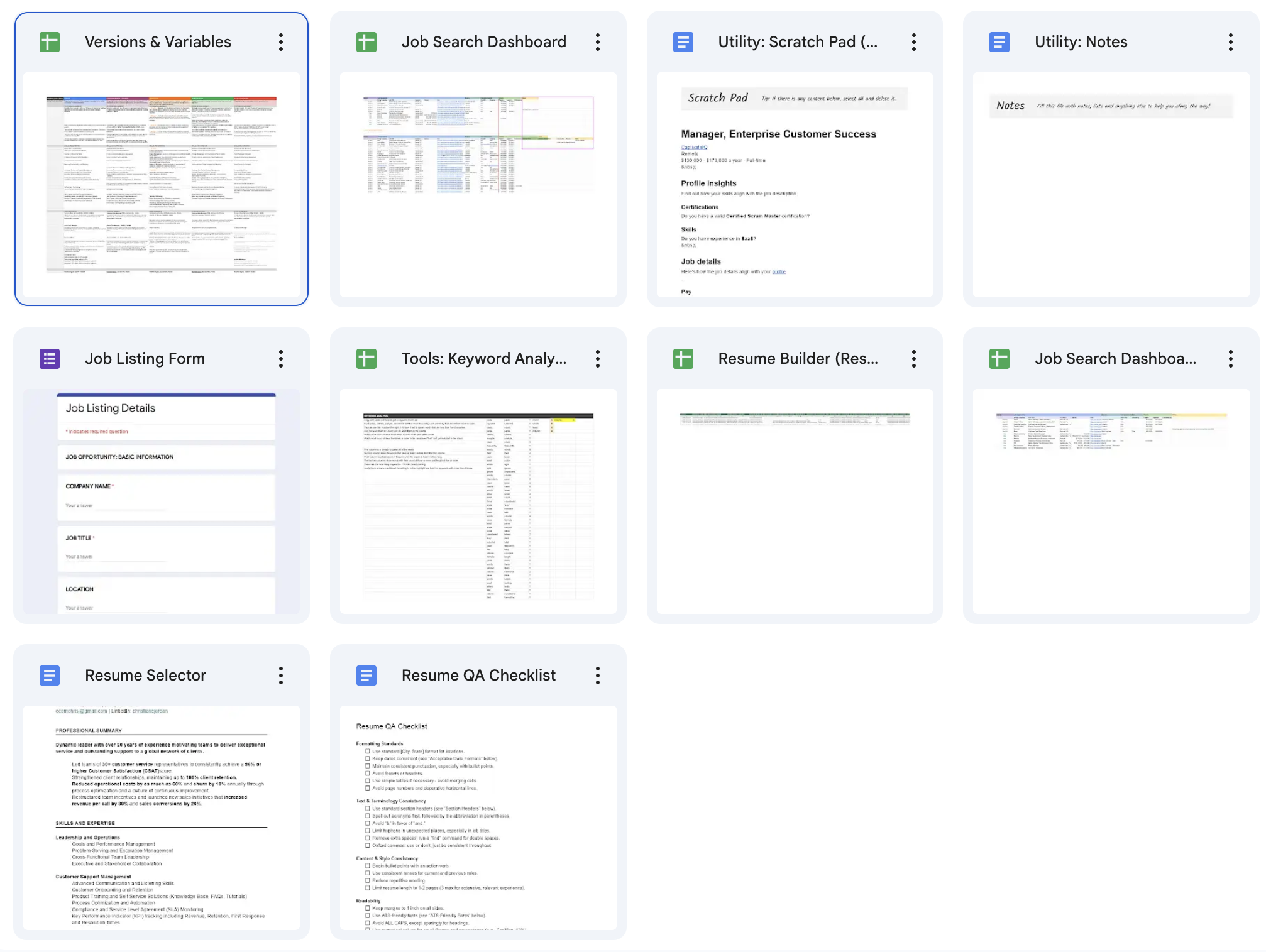Open the Resume QA Checklist document preview

[x=478, y=818]
